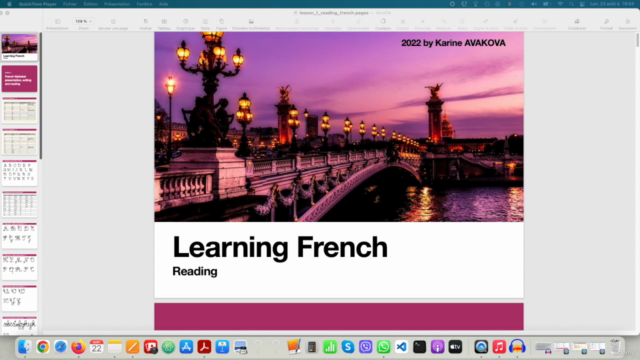Open App Store from the Dock
The image size is (640, 360).
pos(186,347)
